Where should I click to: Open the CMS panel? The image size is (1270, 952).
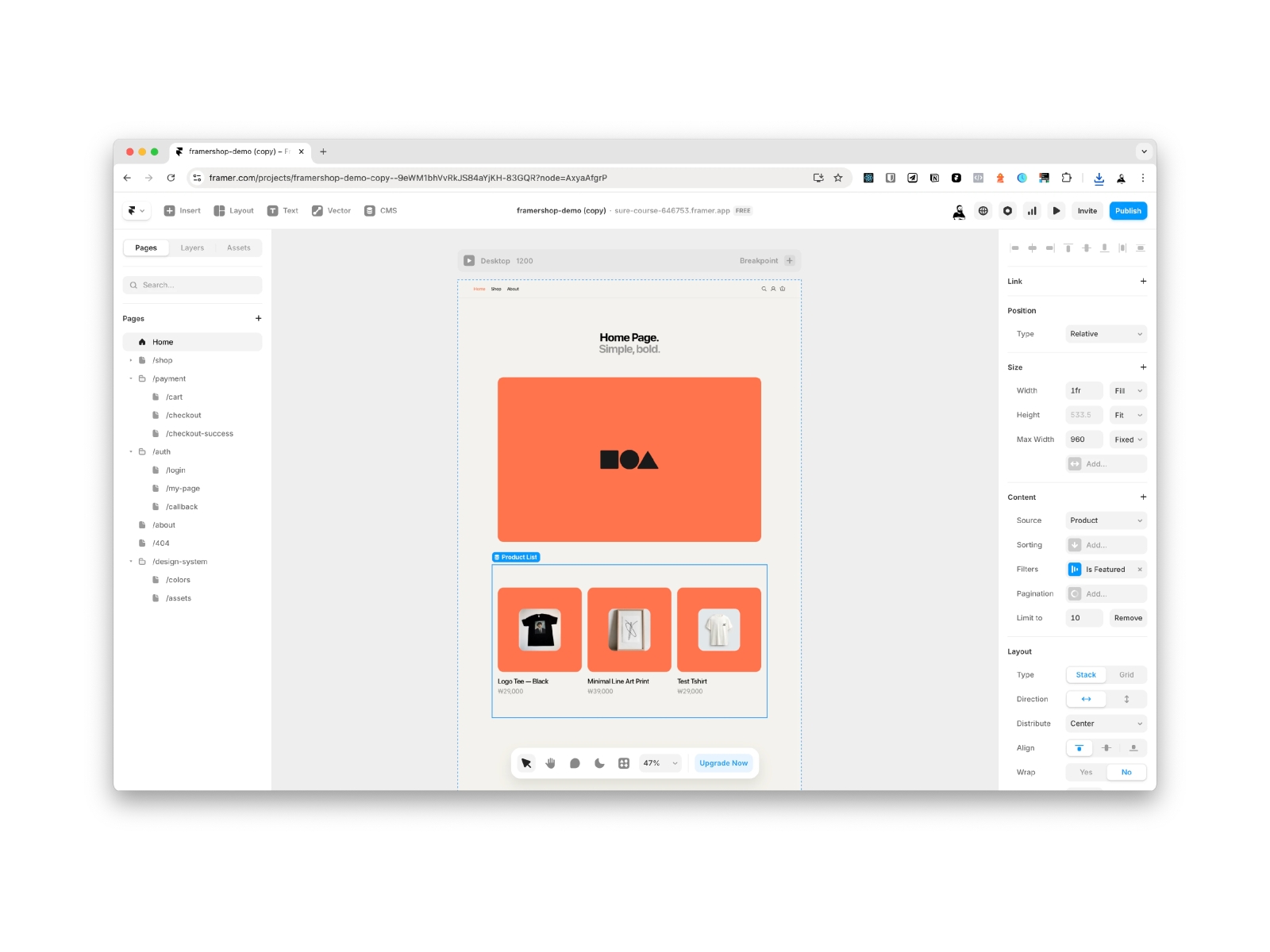(381, 210)
